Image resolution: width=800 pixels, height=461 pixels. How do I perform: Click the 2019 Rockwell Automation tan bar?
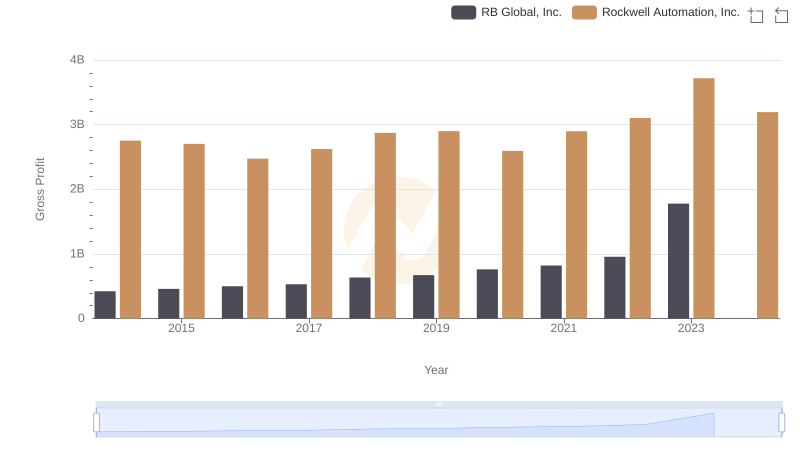point(449,225)
